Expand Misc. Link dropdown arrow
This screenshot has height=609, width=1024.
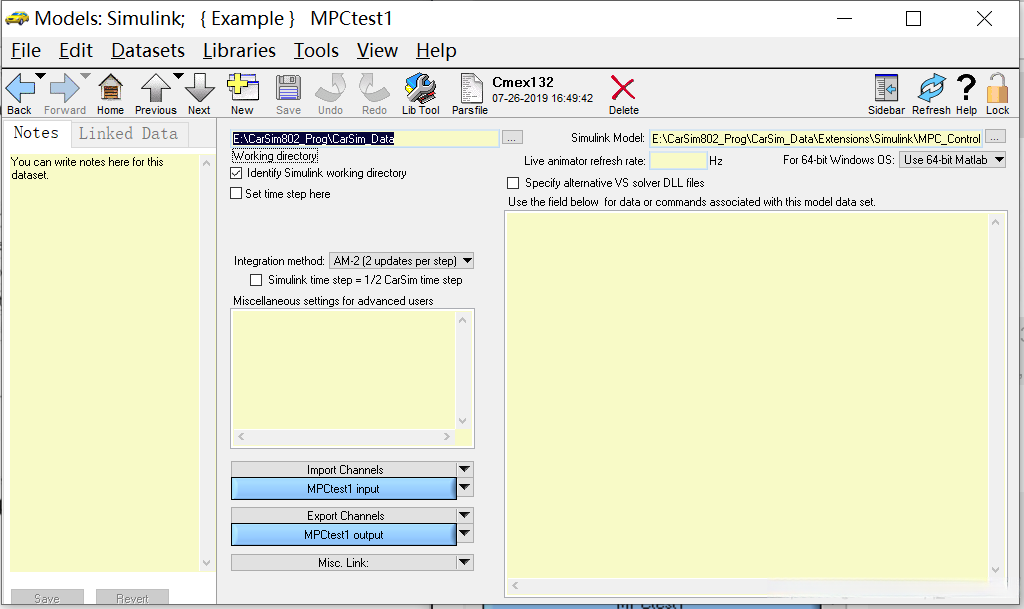tap(464, 562)
